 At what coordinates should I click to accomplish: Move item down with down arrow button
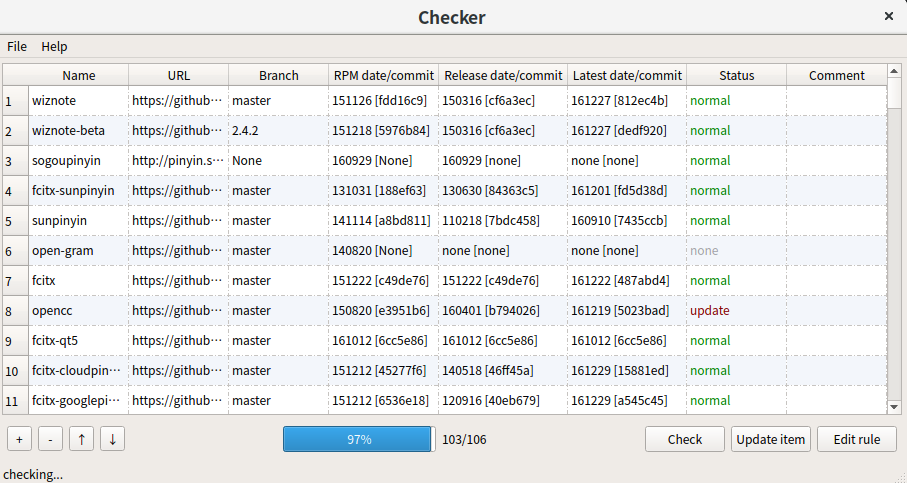112,439
